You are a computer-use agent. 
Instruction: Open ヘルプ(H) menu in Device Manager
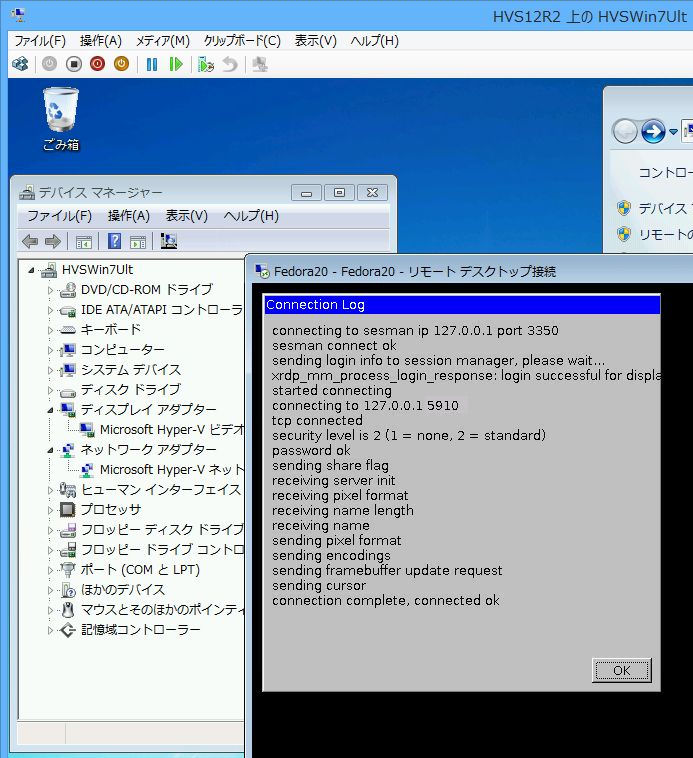tap(251, 216)
